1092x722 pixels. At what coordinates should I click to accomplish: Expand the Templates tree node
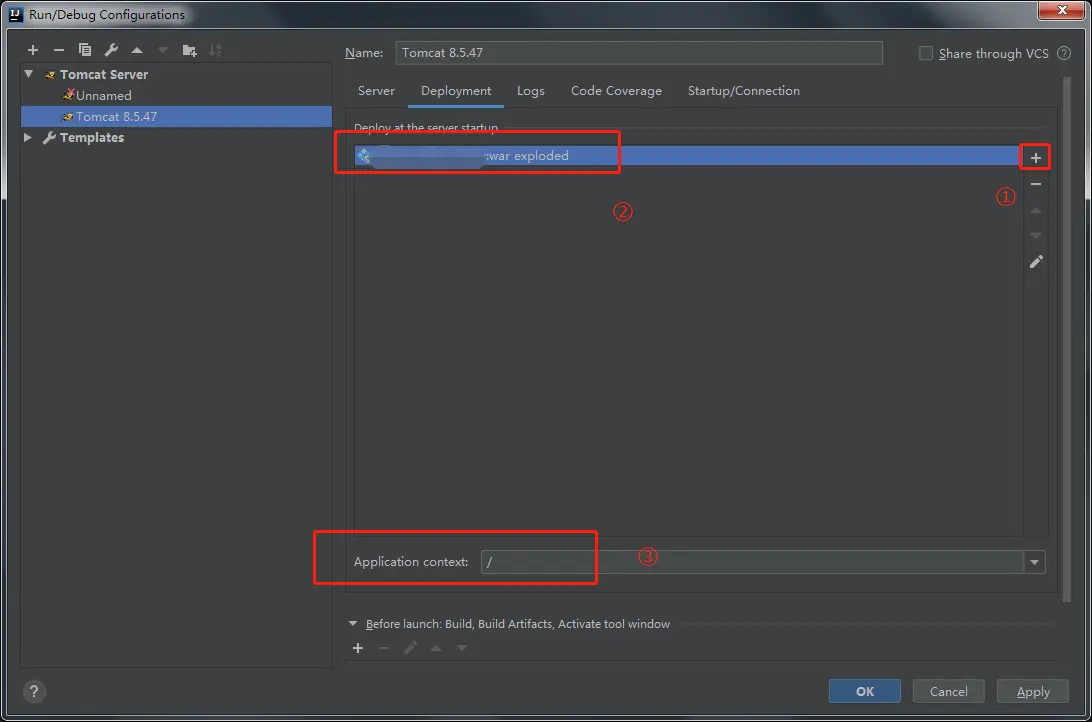click(28, 137)
